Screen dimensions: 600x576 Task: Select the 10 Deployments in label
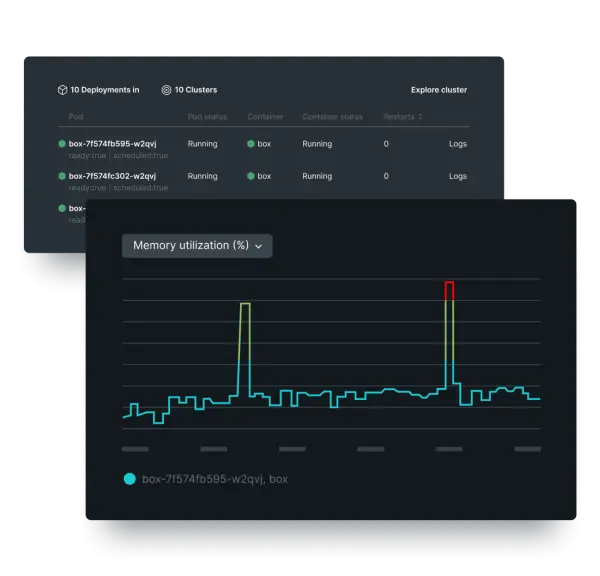coord(104,90)
